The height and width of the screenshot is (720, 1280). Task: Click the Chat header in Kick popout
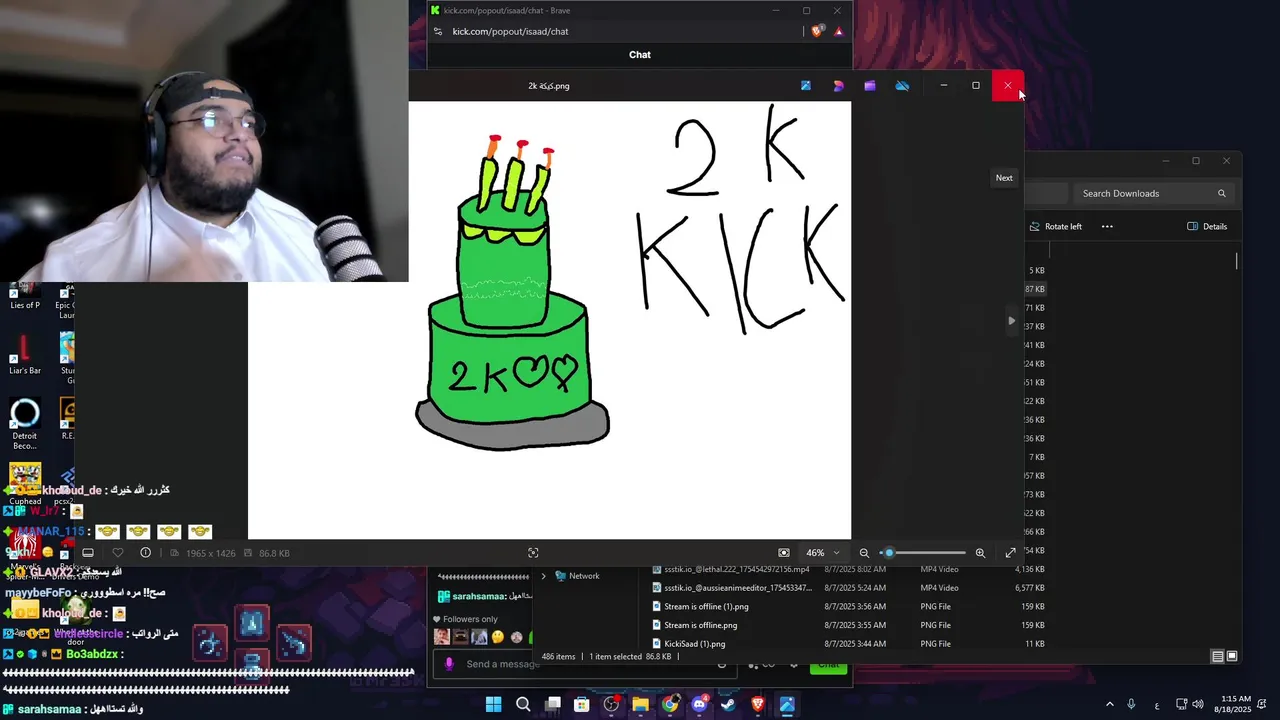coord(640,55)
